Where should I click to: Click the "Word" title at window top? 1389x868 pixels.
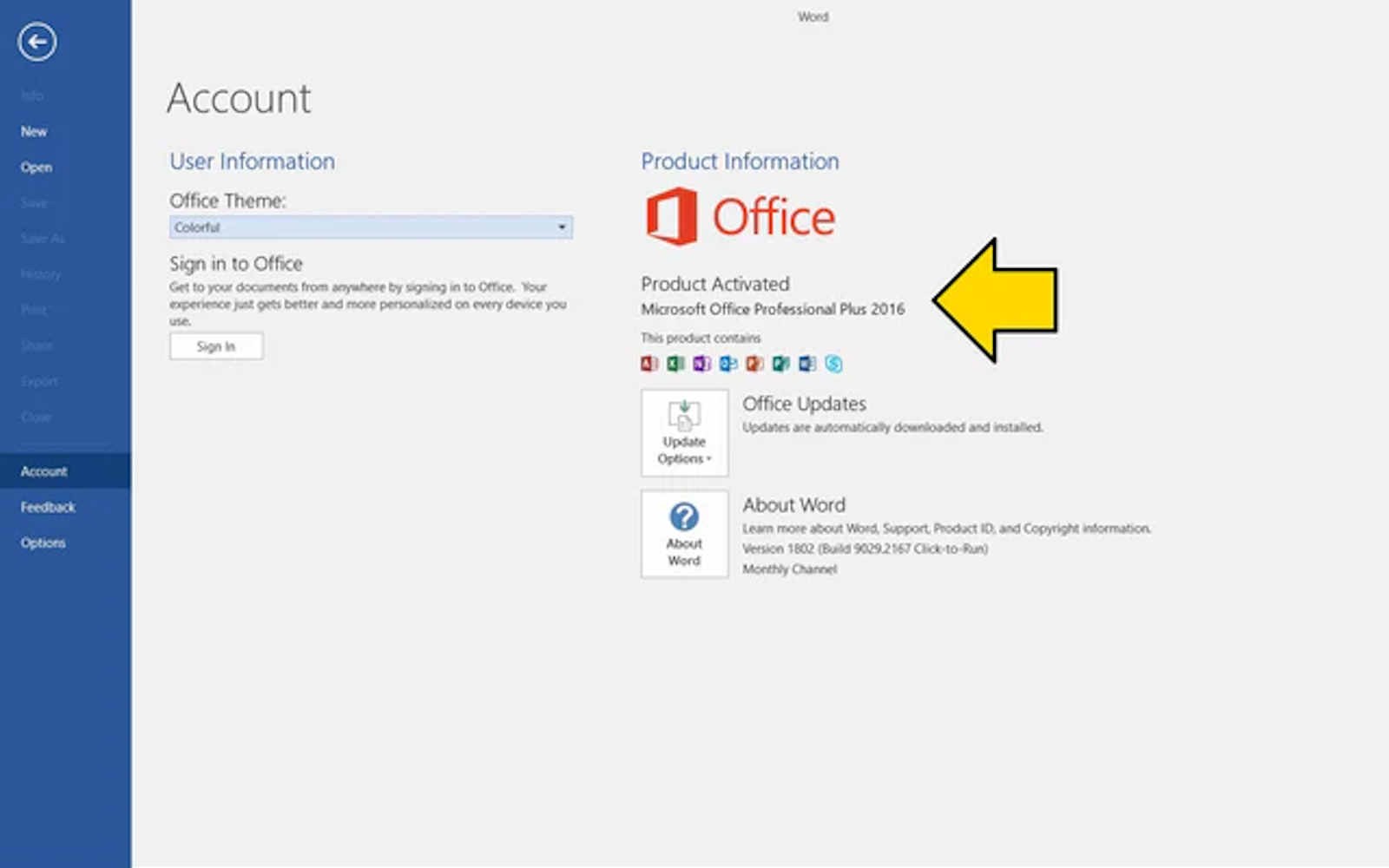[x=813, y=16]
